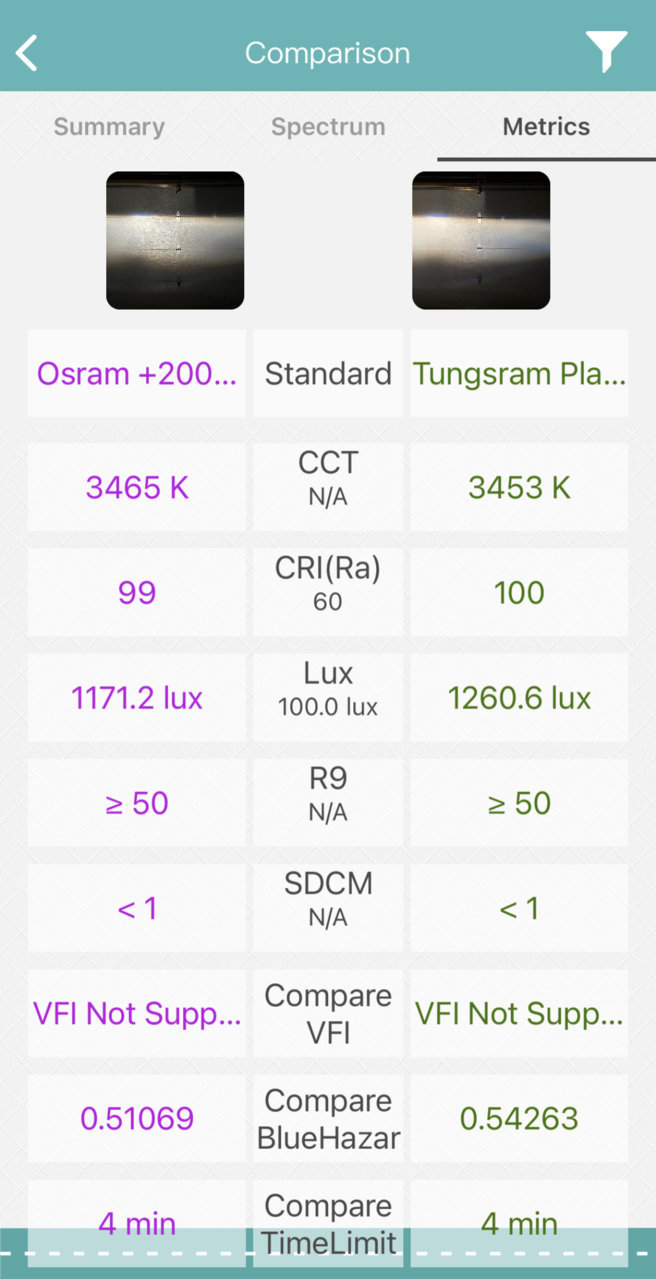Screen dimensions: 656x1279
Task: Open the Tungsram headlight thumbnail image
Action: click(481, 240)
